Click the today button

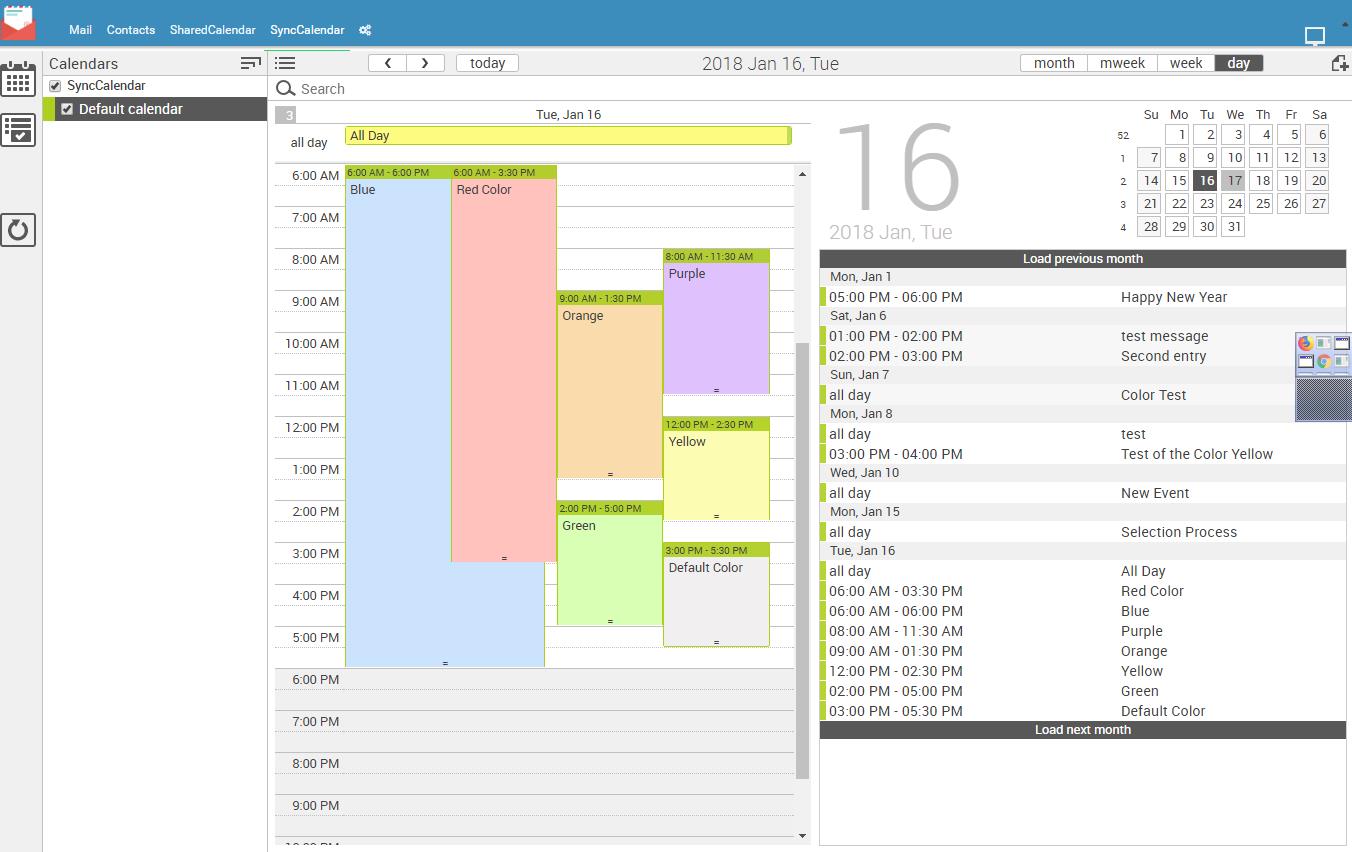pos(487,63)
